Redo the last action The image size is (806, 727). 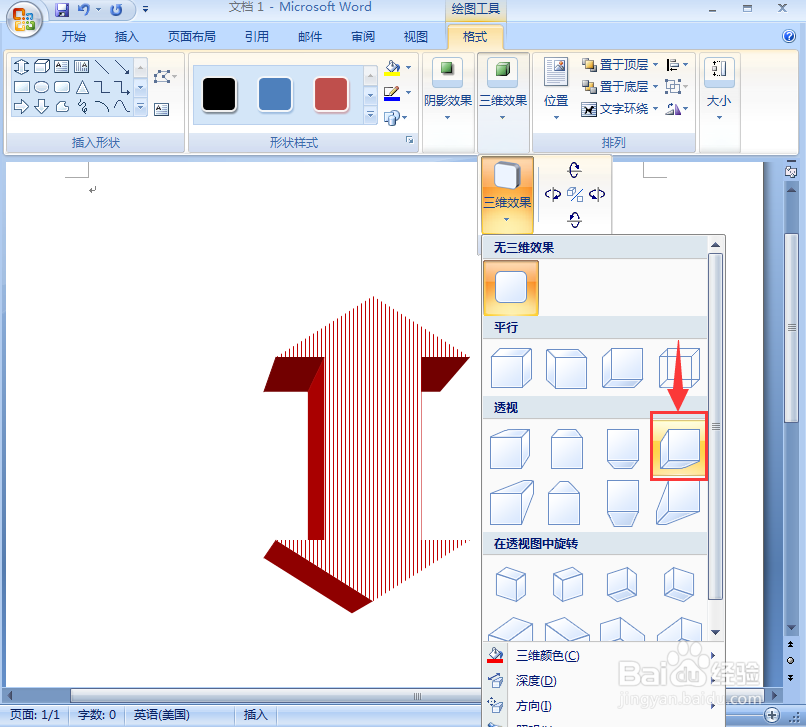(117, 10)
